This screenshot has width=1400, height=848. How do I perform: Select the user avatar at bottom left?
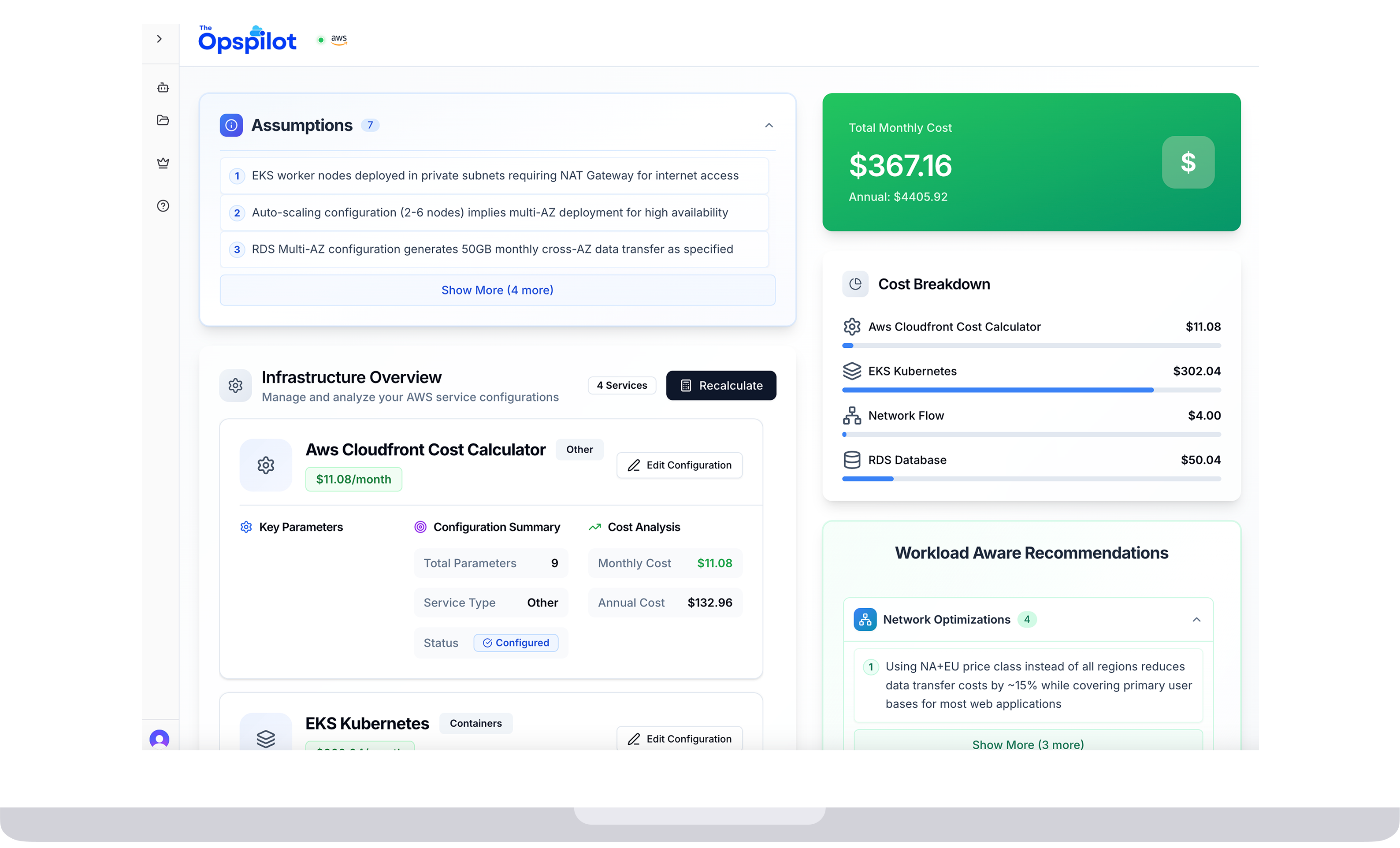click(x=159, y=739)
